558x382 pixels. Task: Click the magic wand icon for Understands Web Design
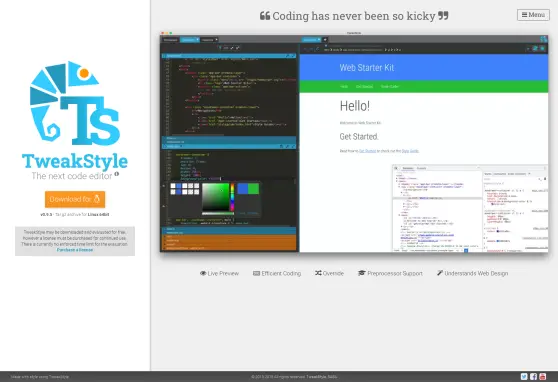[x=440, y=273]
